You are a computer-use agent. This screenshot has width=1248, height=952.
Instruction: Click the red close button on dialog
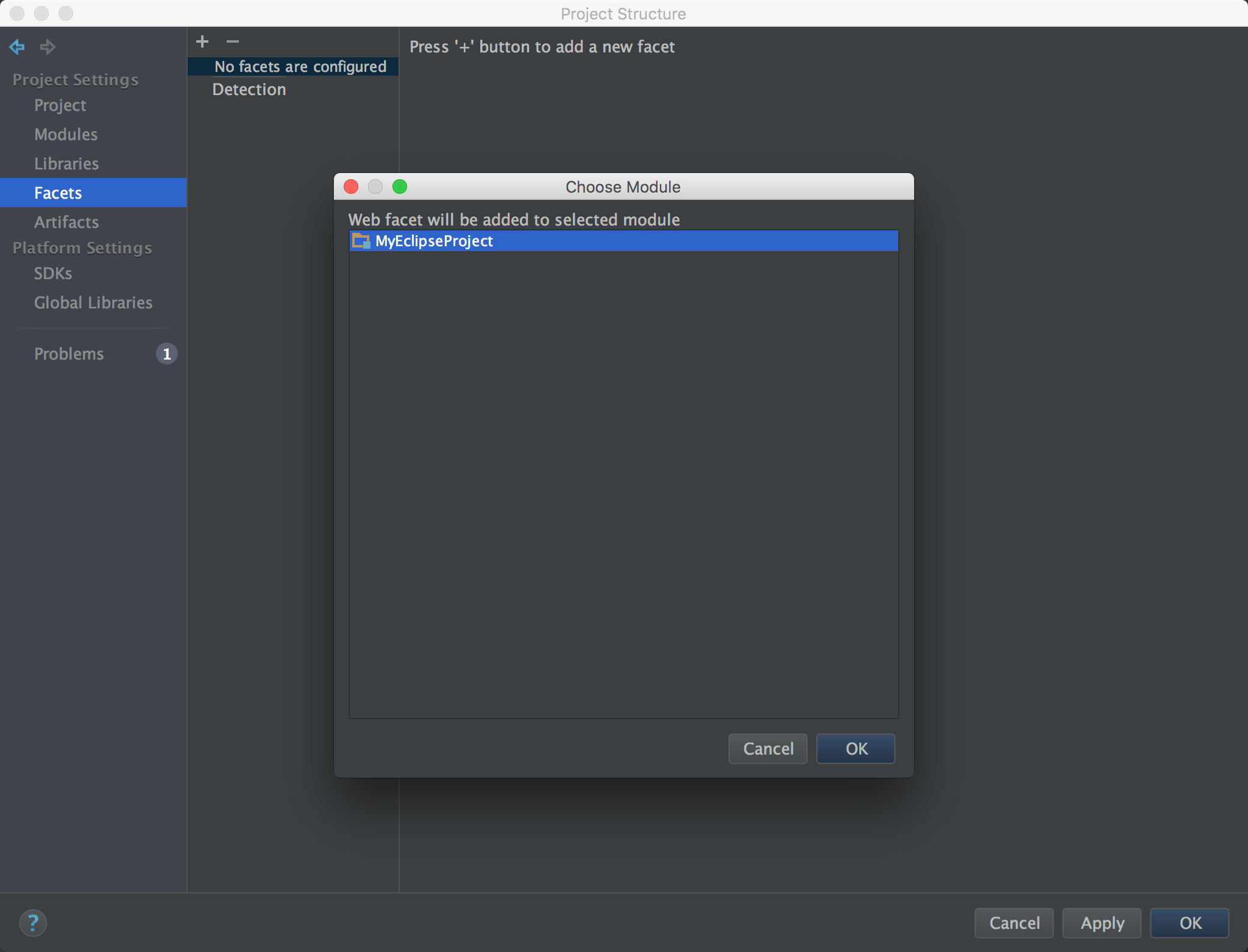352,186
